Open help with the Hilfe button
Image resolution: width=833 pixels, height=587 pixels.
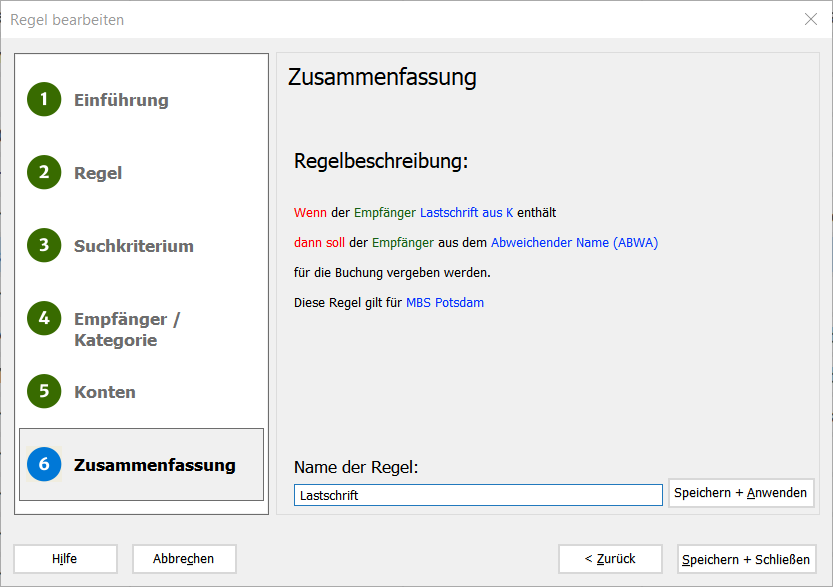65,559
